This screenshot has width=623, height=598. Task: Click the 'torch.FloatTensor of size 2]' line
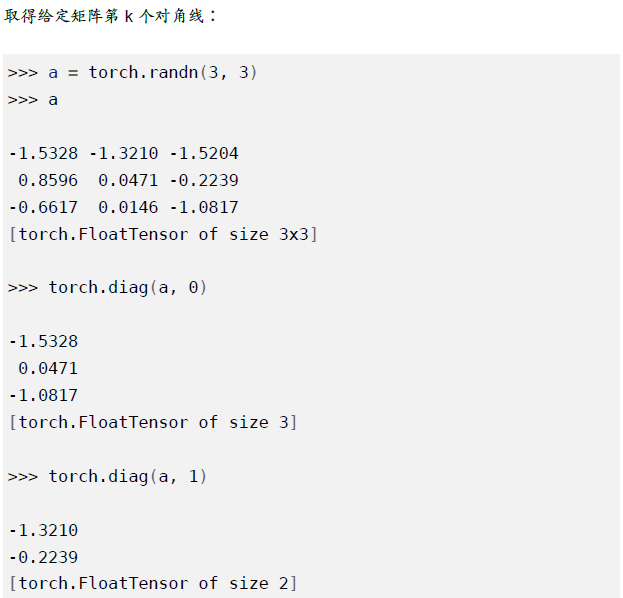coord(153,584)
